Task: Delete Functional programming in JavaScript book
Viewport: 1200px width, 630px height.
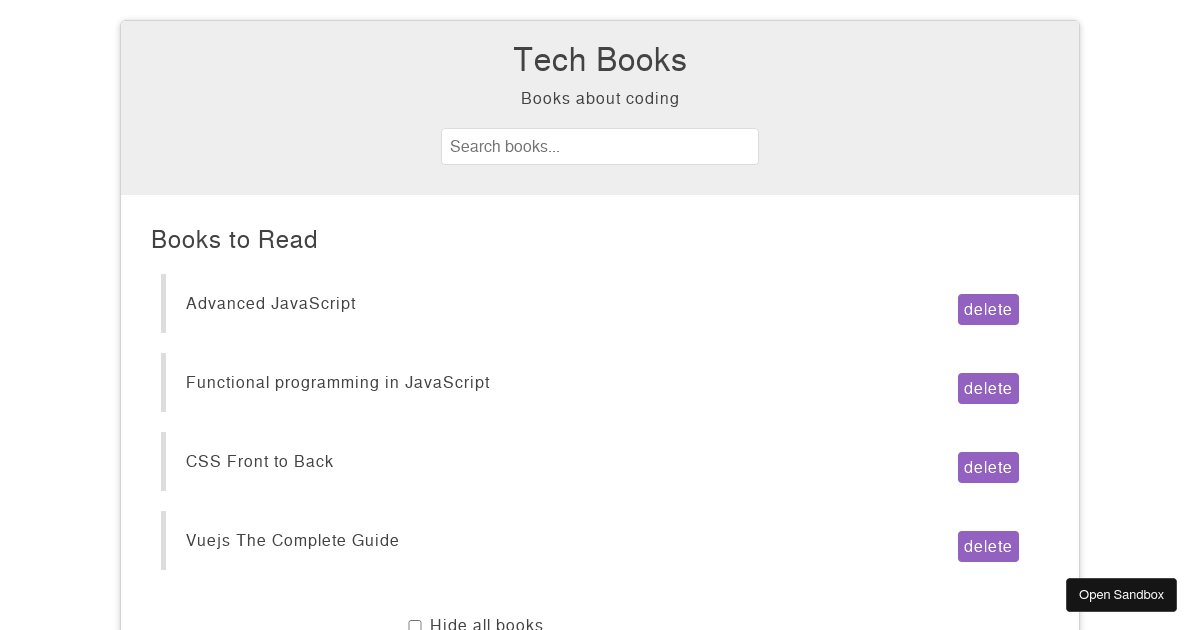Action: pos(988,389)
